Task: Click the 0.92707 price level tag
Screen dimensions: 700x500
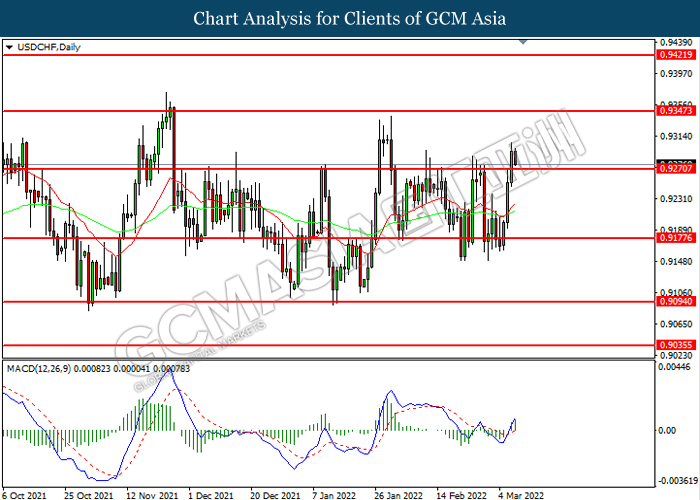Action: [676, 168]
